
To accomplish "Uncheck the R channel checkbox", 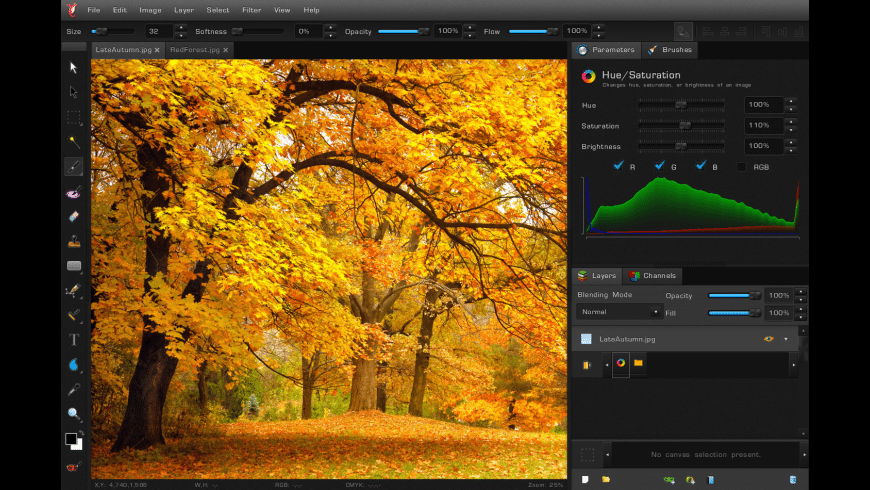I will pos(618,166).
